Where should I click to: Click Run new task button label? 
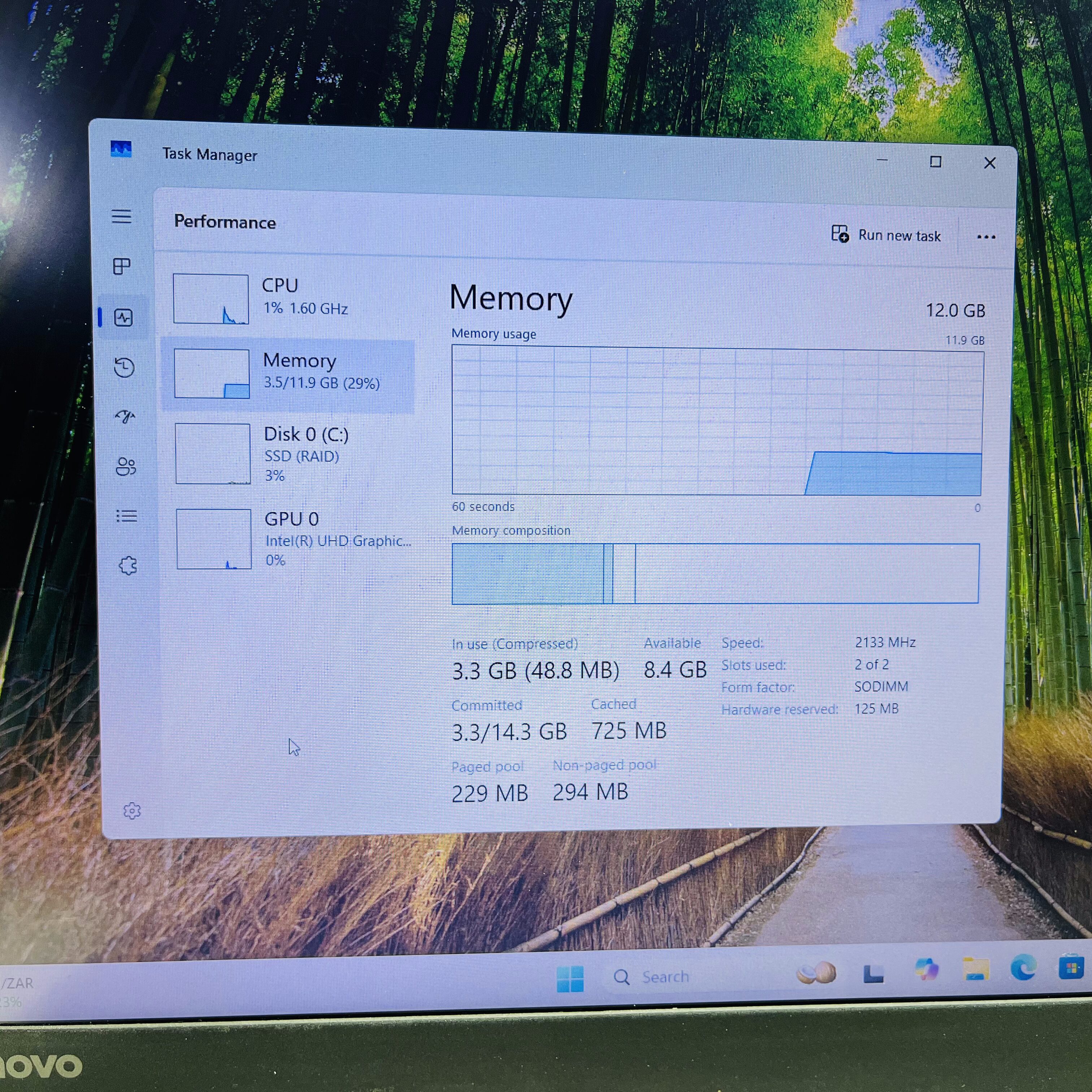(899, 236)
